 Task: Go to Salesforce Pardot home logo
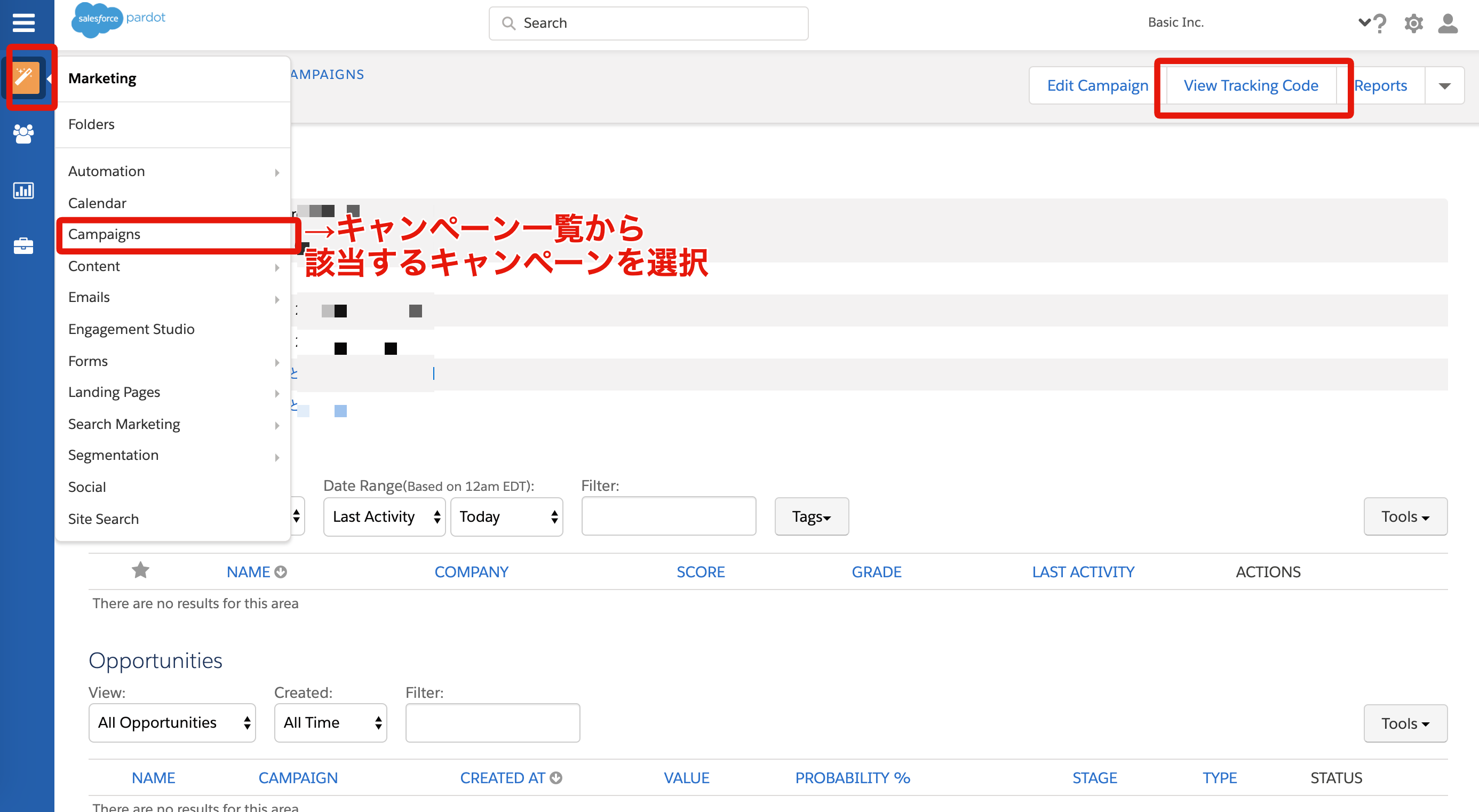119,19
